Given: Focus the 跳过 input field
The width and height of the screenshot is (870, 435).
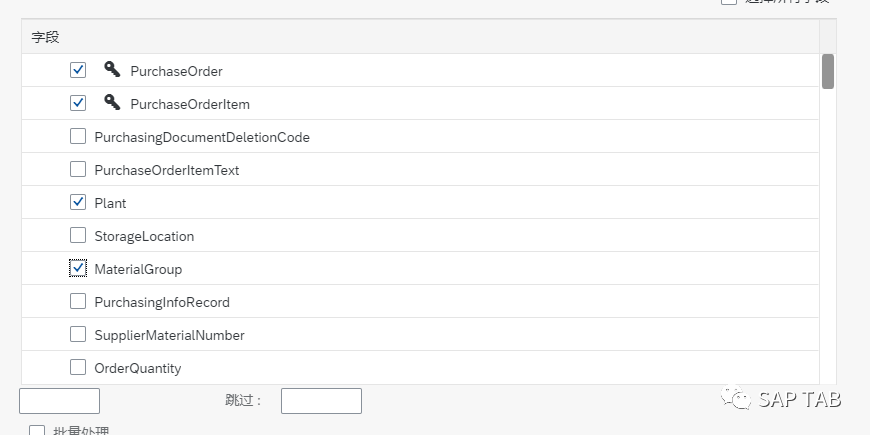Looking at the screenshot, I should pos(321,401).
